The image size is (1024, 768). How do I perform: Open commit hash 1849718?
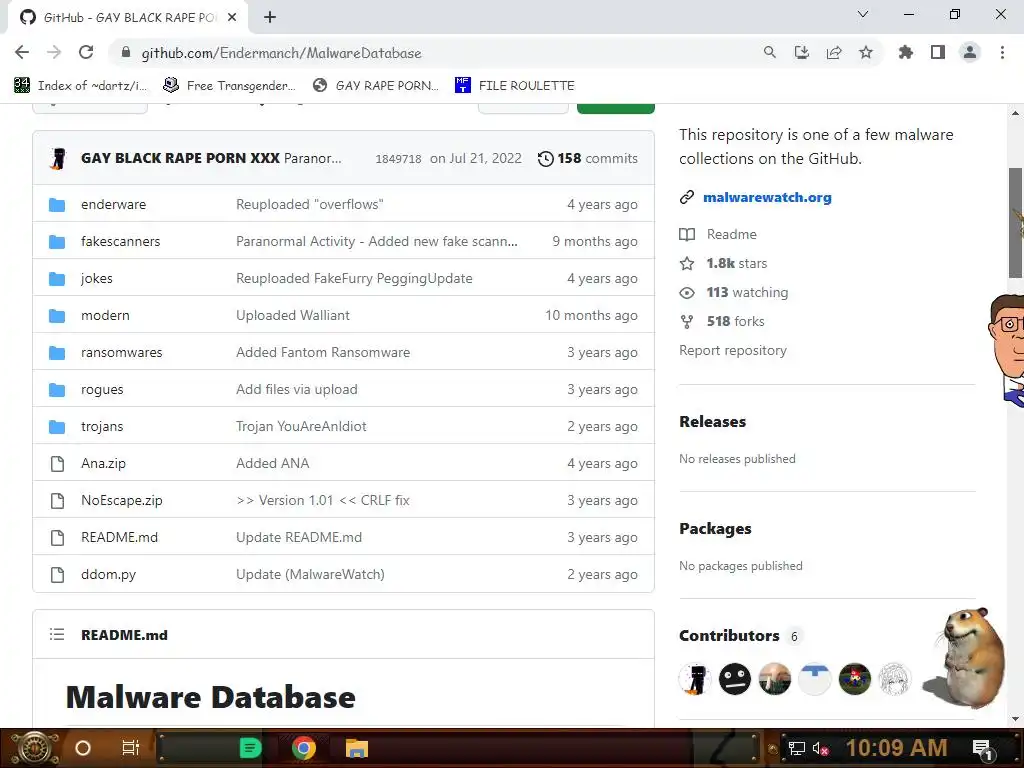(x=398, y=159)
